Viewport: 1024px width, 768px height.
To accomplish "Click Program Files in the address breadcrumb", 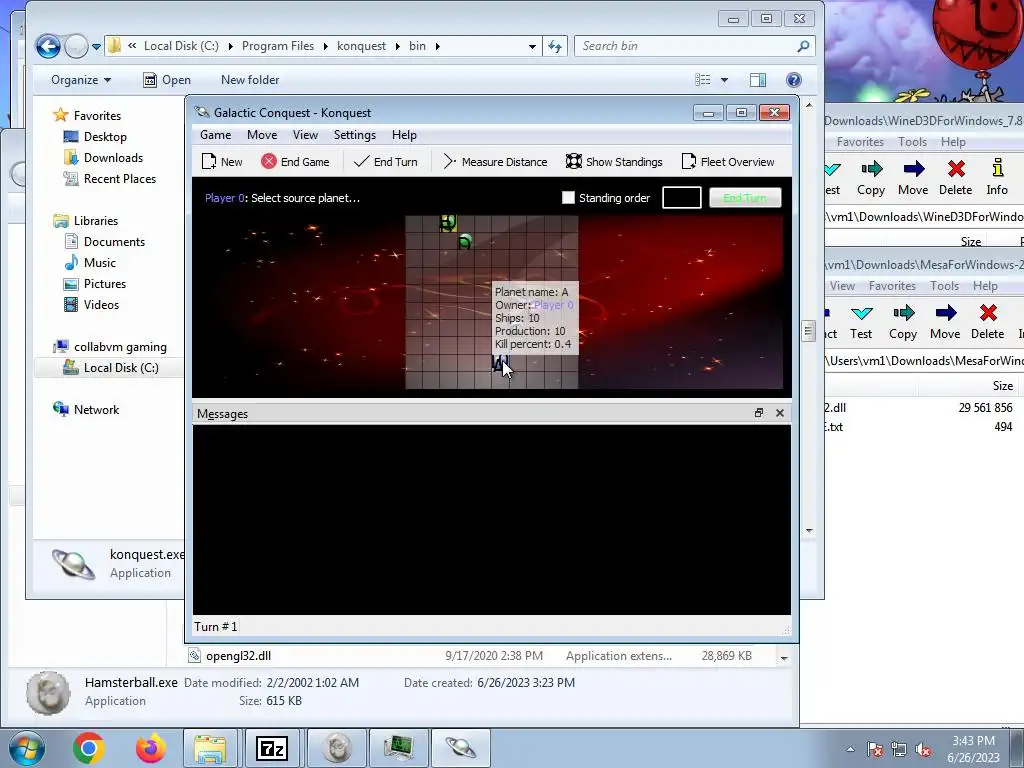I will tap(278, 46).
